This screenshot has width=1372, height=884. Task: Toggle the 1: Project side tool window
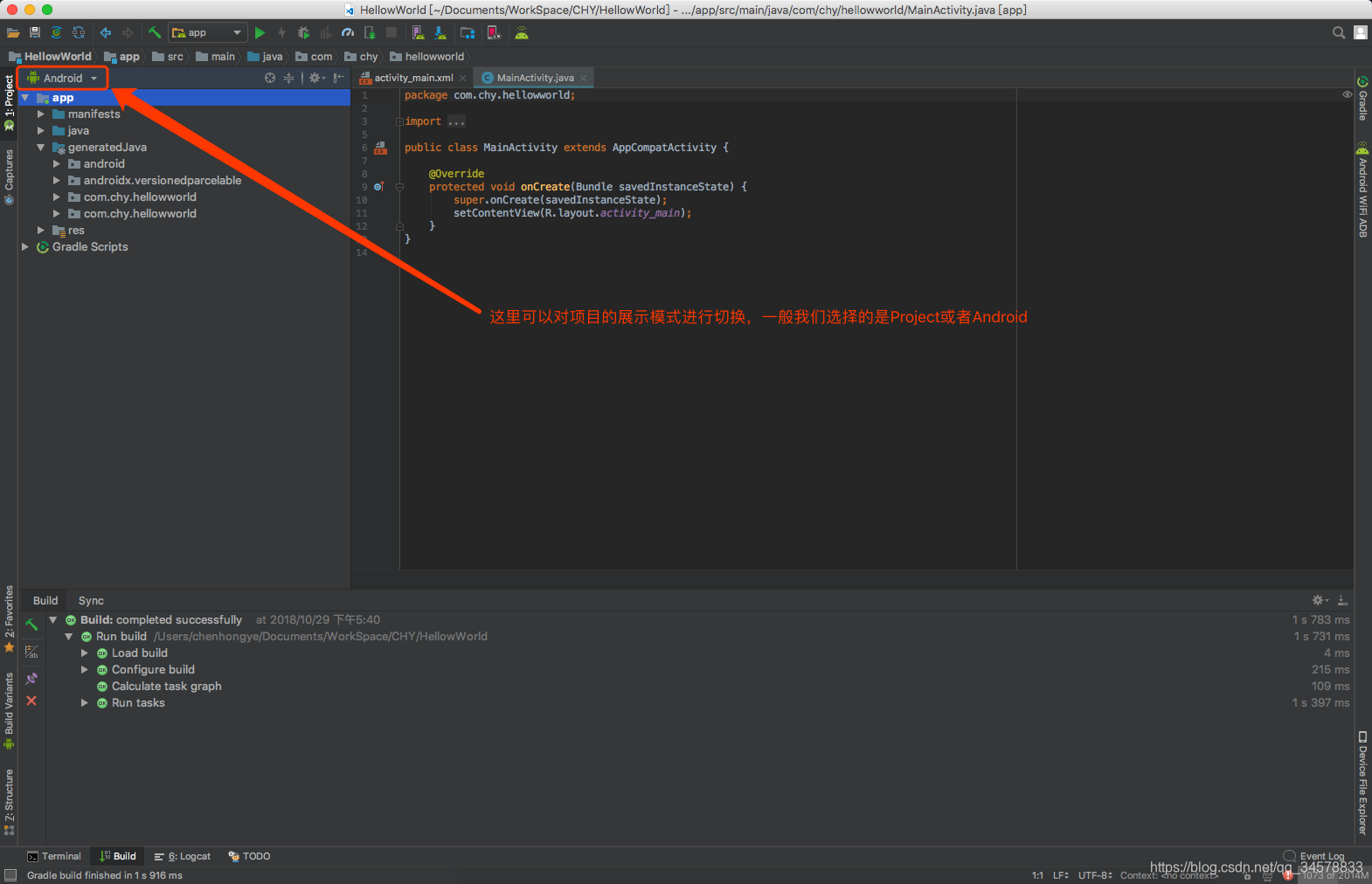pyautogui.click(x=9, y=103)
